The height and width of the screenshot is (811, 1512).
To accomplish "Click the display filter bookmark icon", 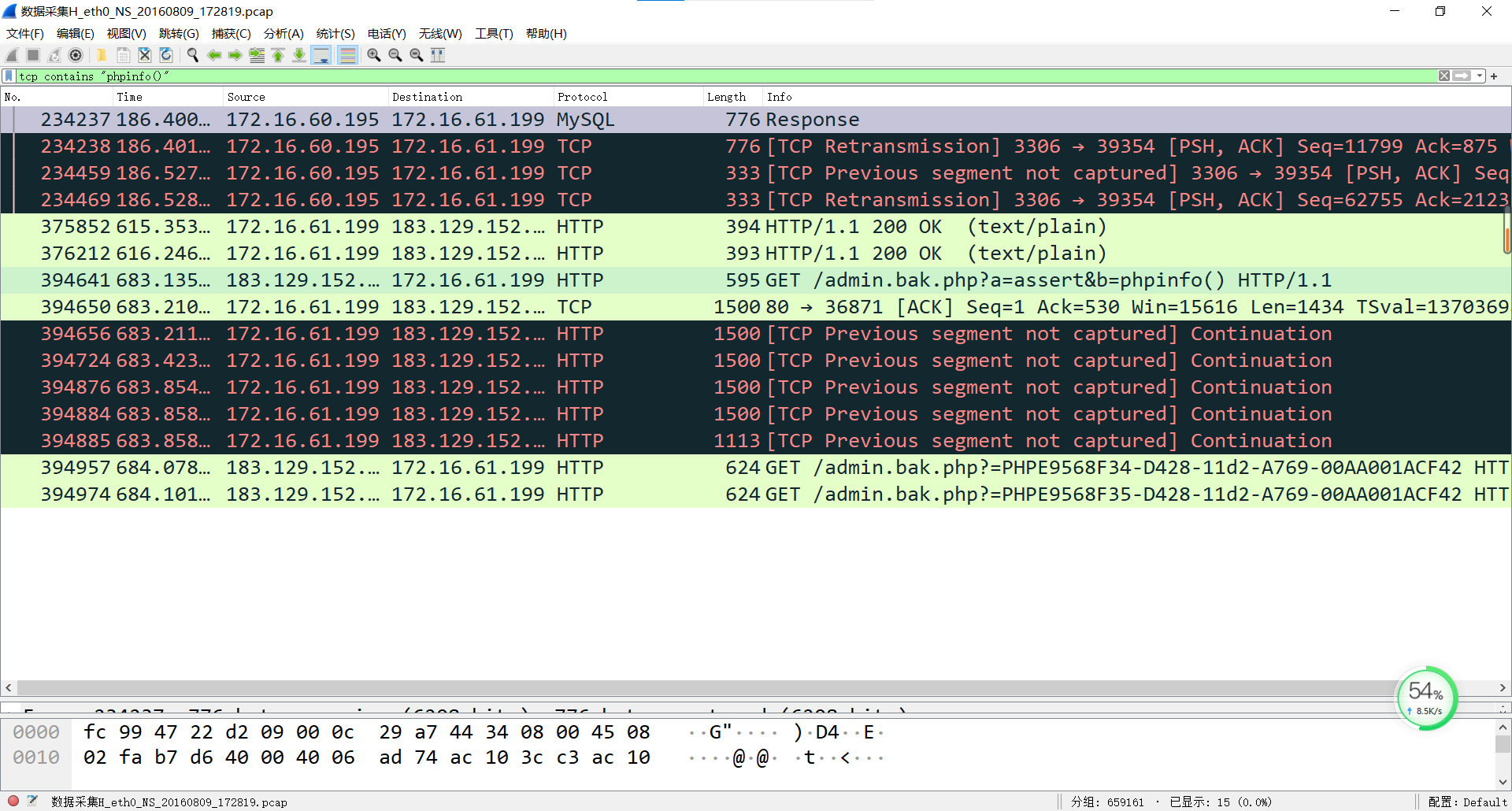I will point(9,76).
